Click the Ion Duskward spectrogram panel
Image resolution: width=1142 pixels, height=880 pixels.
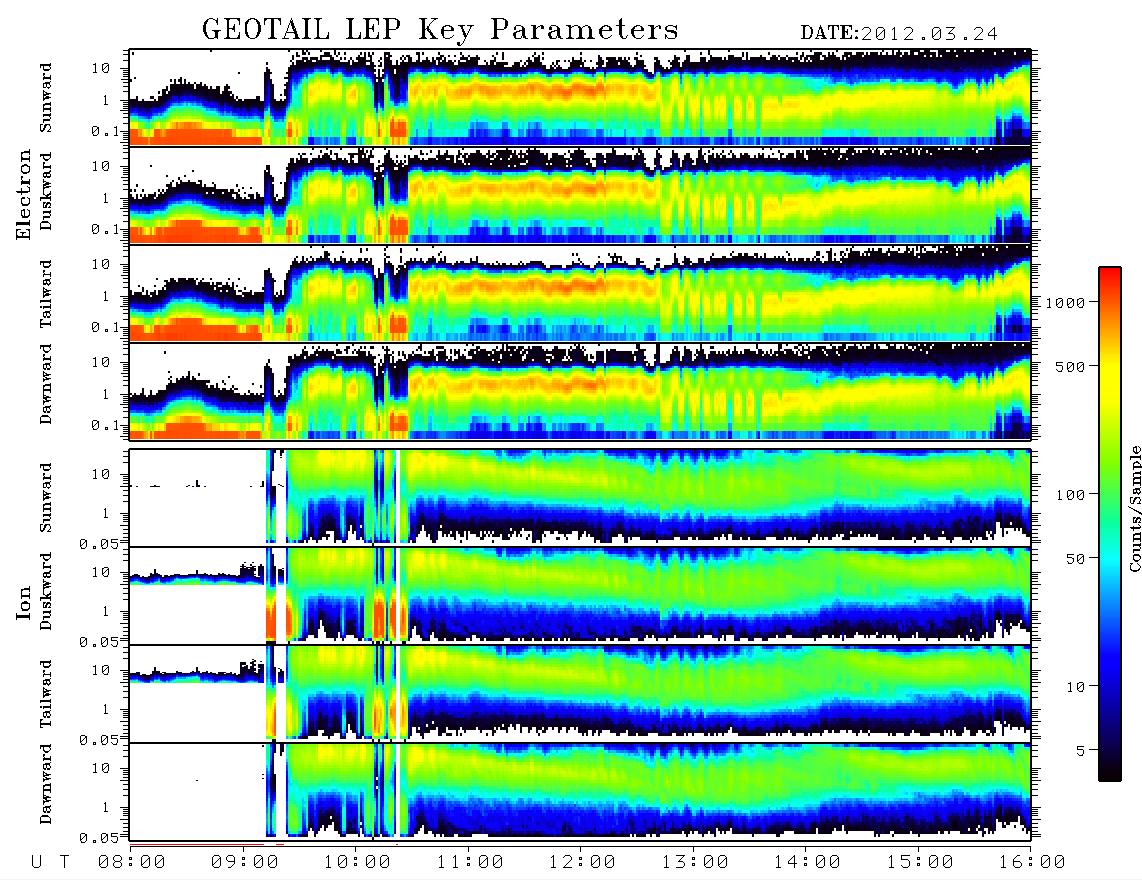pyautogui.click(x=580, y=596)
